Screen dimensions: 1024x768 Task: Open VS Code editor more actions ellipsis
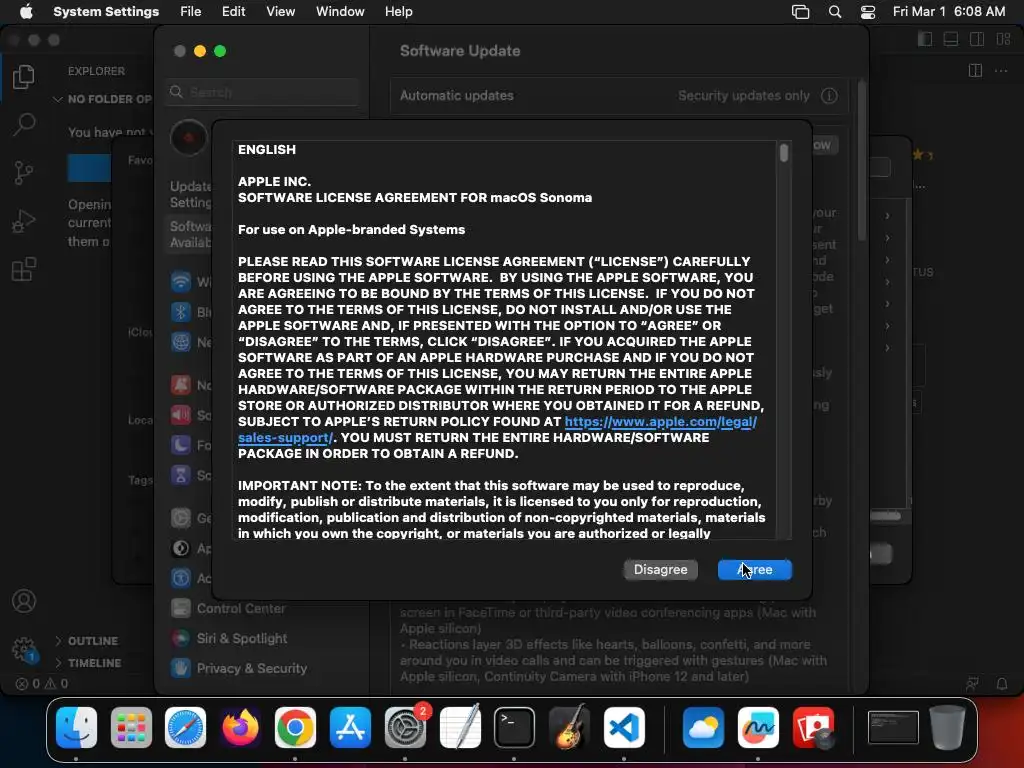click(x=1001, y=71)
